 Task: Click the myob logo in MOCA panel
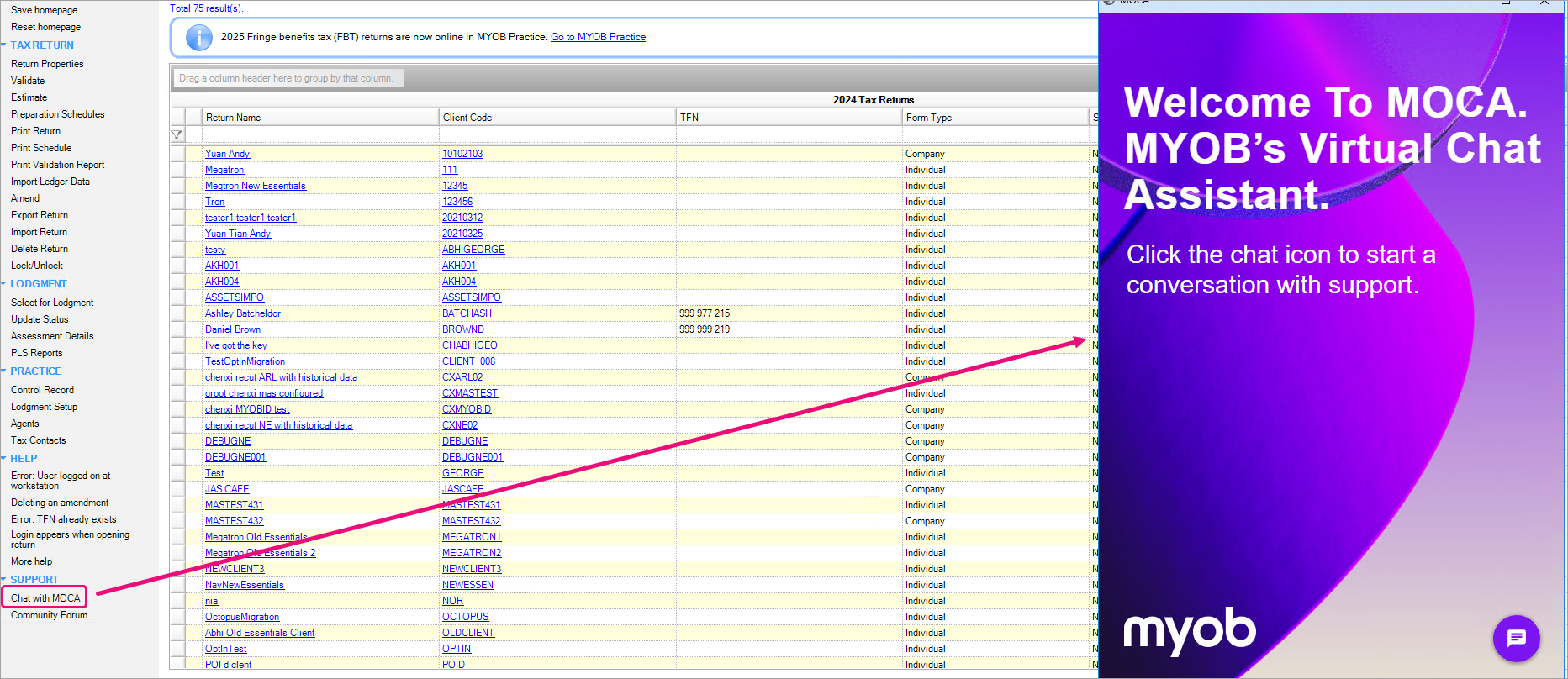(x=1190, y=630)
